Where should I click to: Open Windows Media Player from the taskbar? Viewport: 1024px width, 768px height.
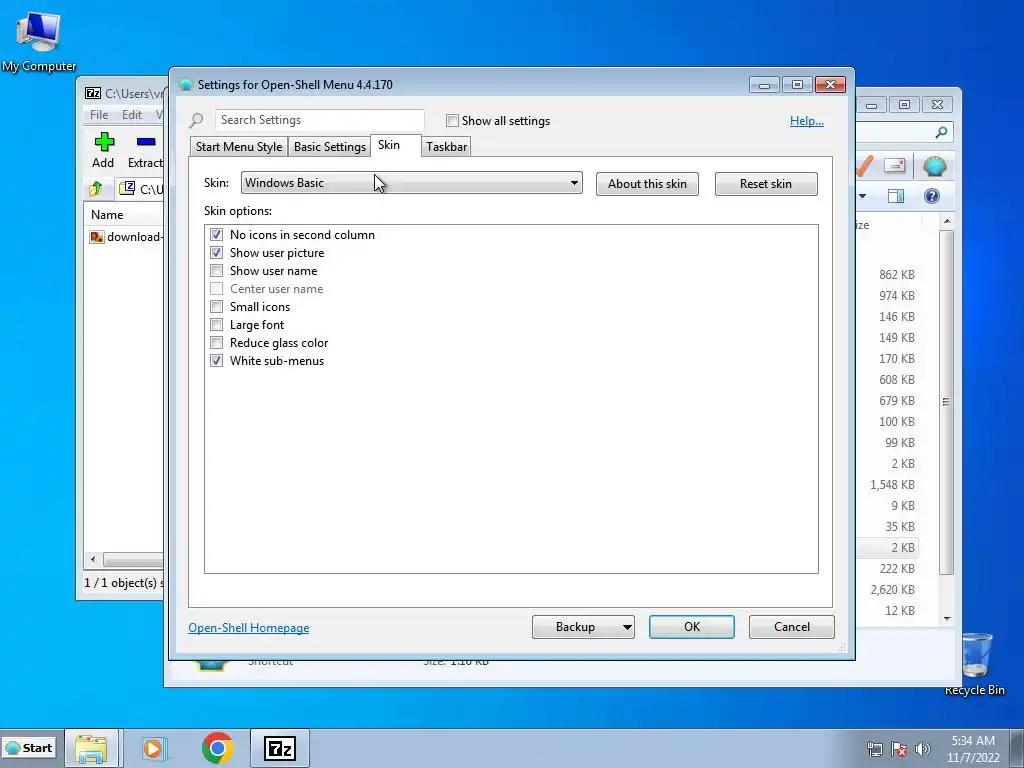[154, 748]
